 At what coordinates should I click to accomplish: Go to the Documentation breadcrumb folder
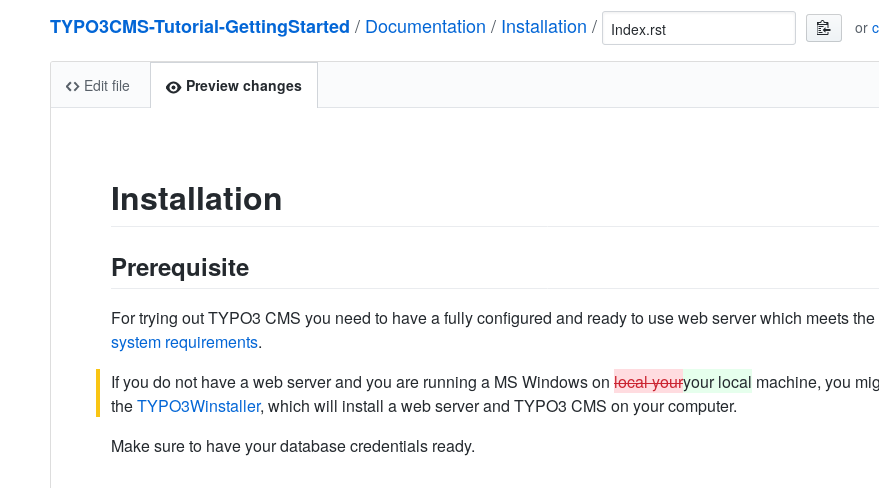(x=425, y=28)
